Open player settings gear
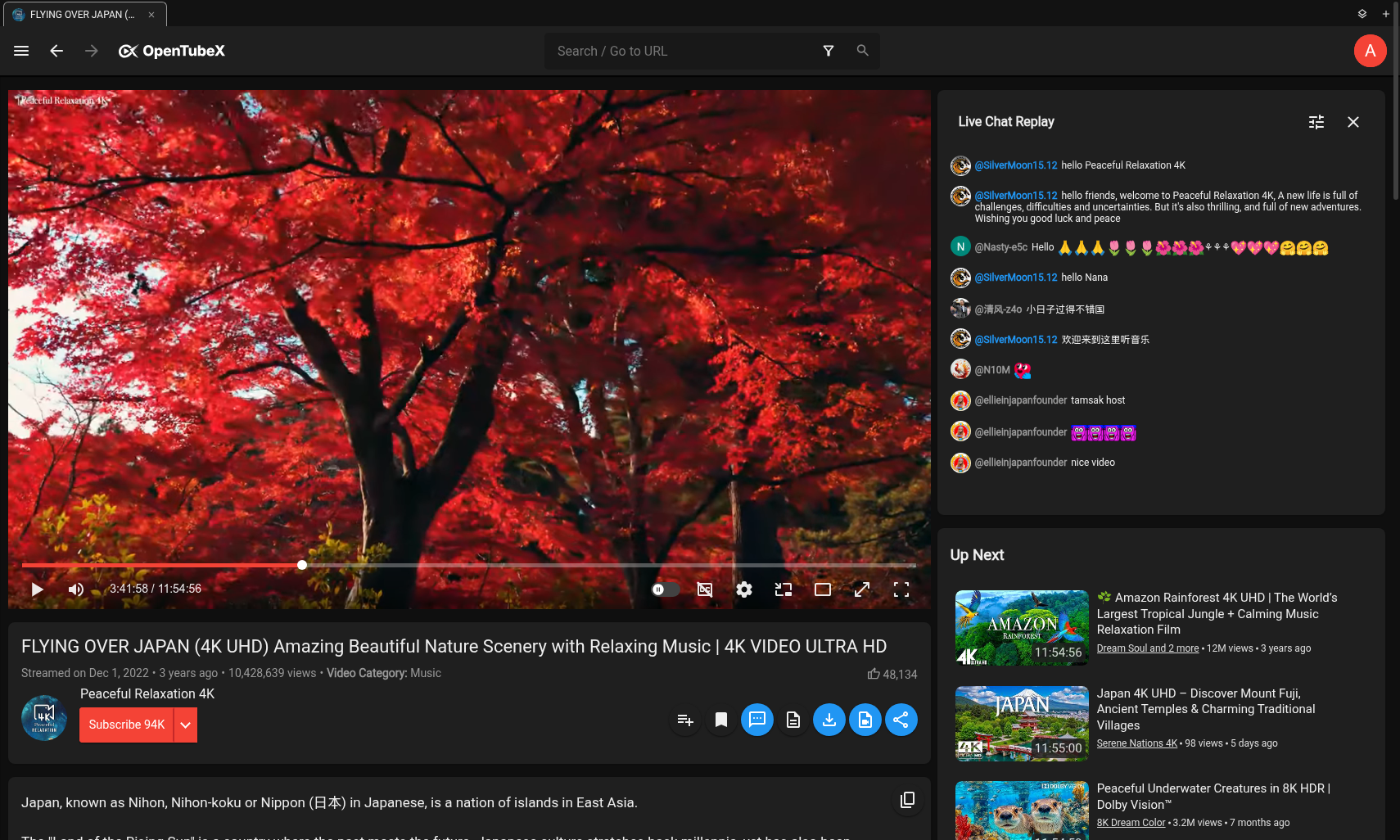Viewport: 1400px width, 840px height. [x=744, y=589]
